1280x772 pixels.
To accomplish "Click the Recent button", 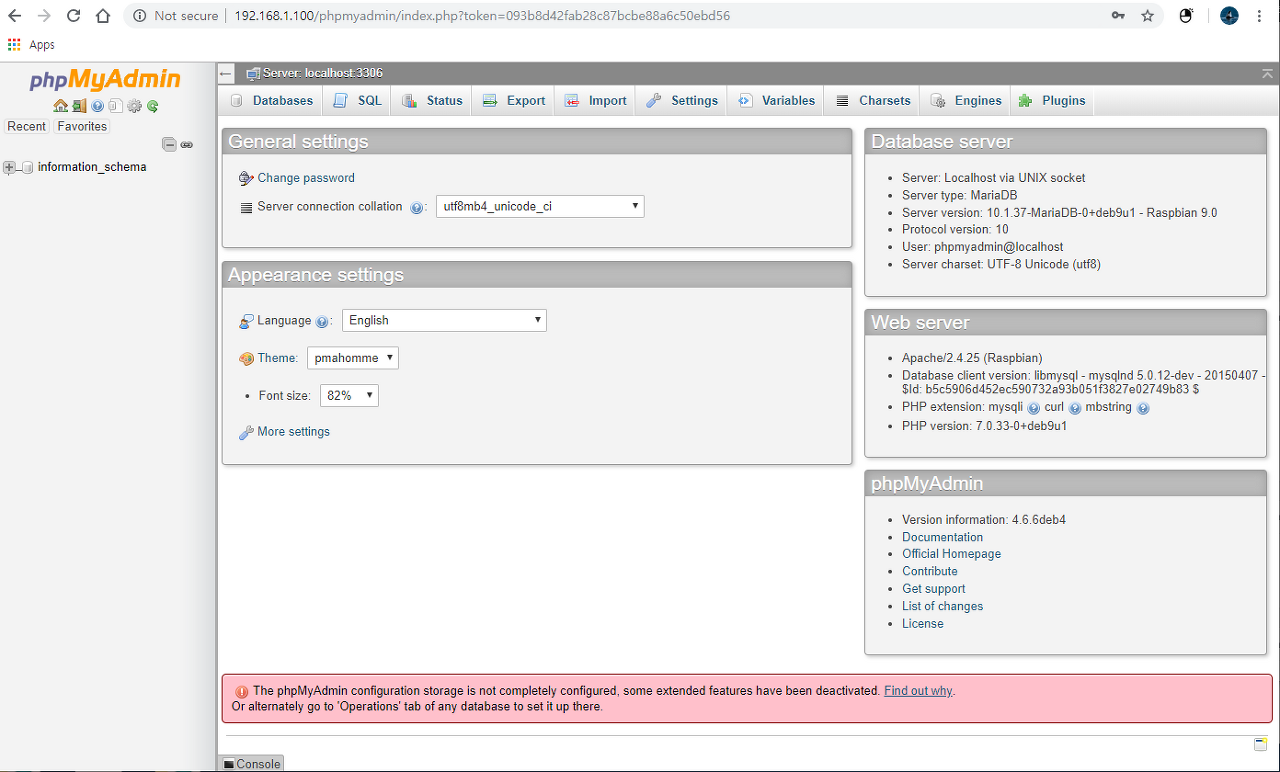I will coord(27,127).
